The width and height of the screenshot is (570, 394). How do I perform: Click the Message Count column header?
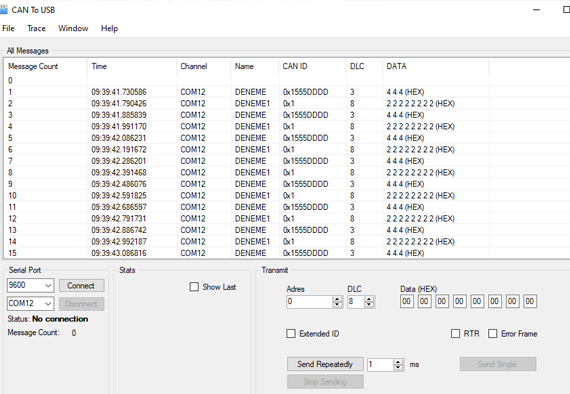pyautogui.click(x=46, y=67)
